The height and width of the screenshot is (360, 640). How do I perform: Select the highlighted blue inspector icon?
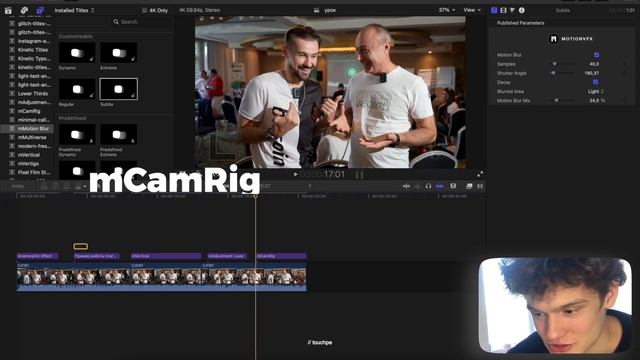pyautogui.click(x=494, y=10)
